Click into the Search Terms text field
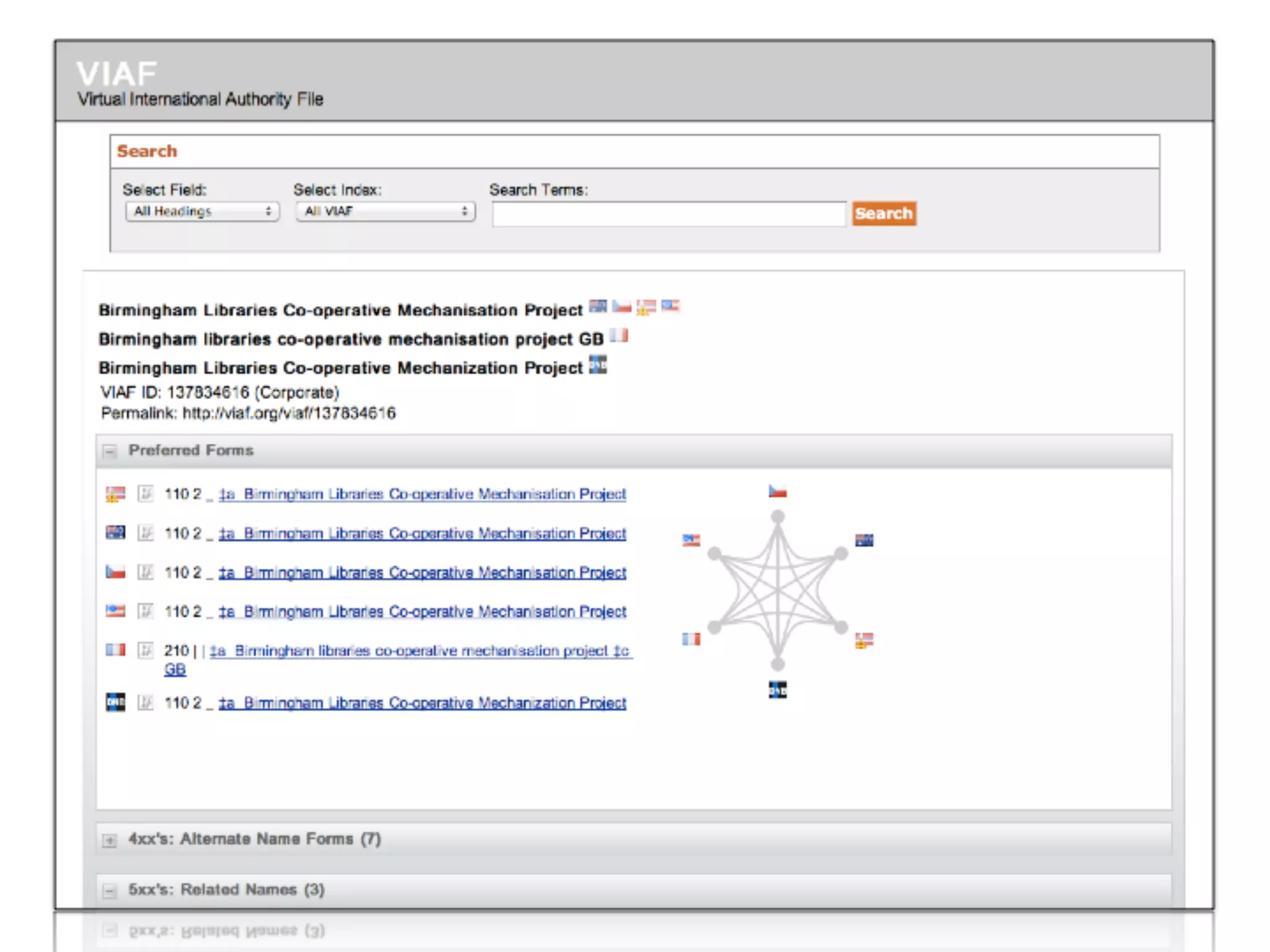 click(x=668, y=214)
